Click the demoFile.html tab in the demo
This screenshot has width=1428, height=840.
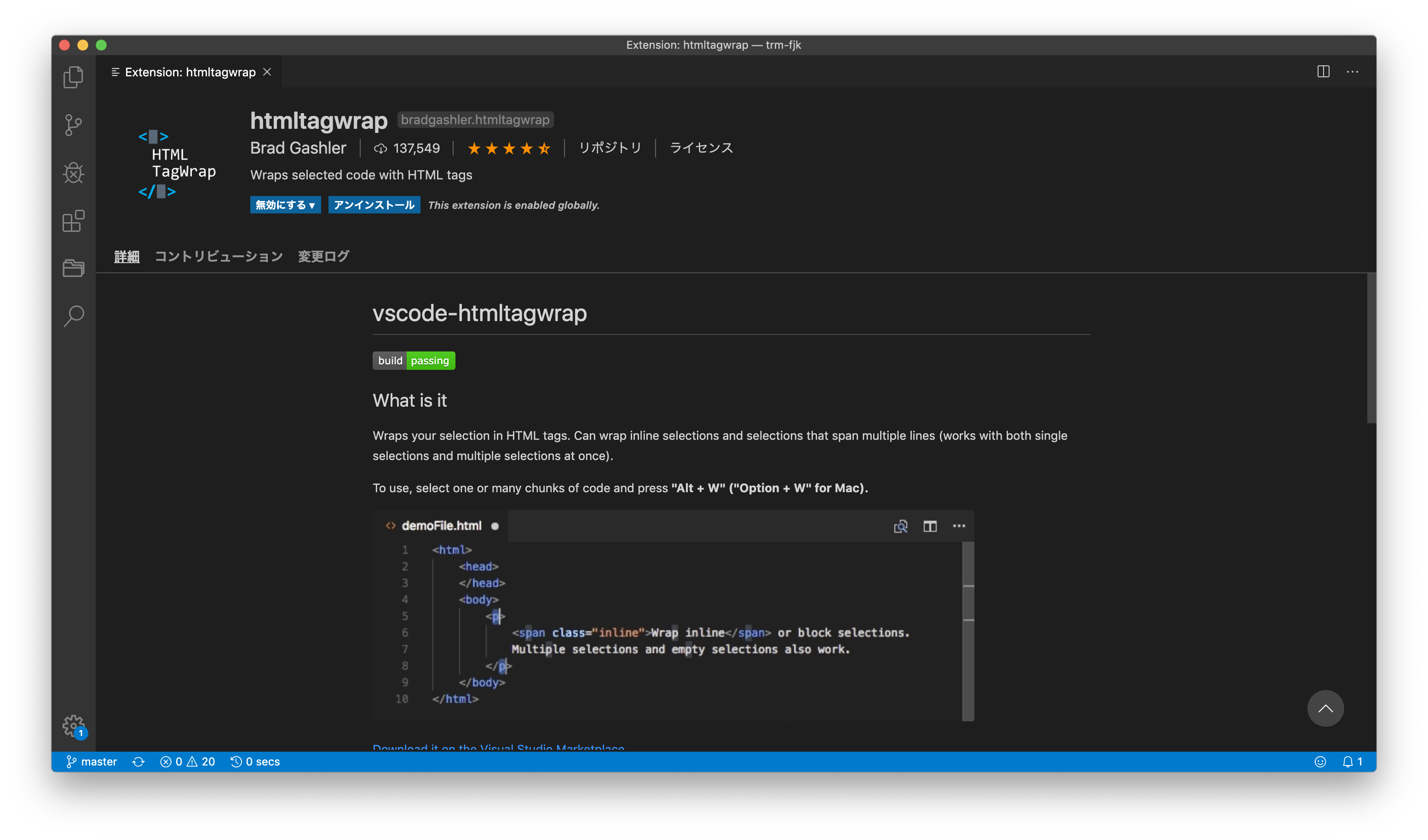[442, 526]
